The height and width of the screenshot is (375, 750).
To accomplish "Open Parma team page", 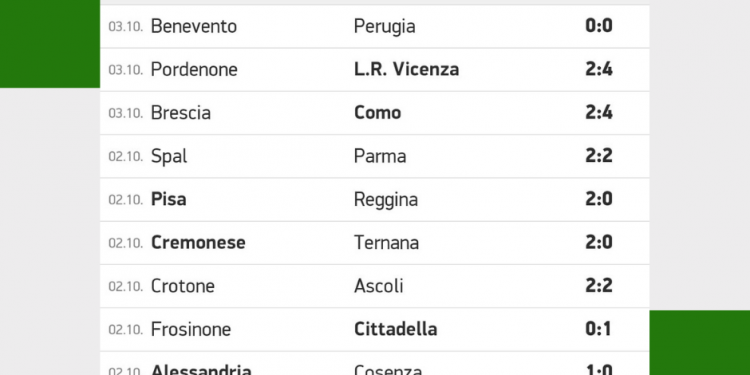I will (x=380, y=156).
